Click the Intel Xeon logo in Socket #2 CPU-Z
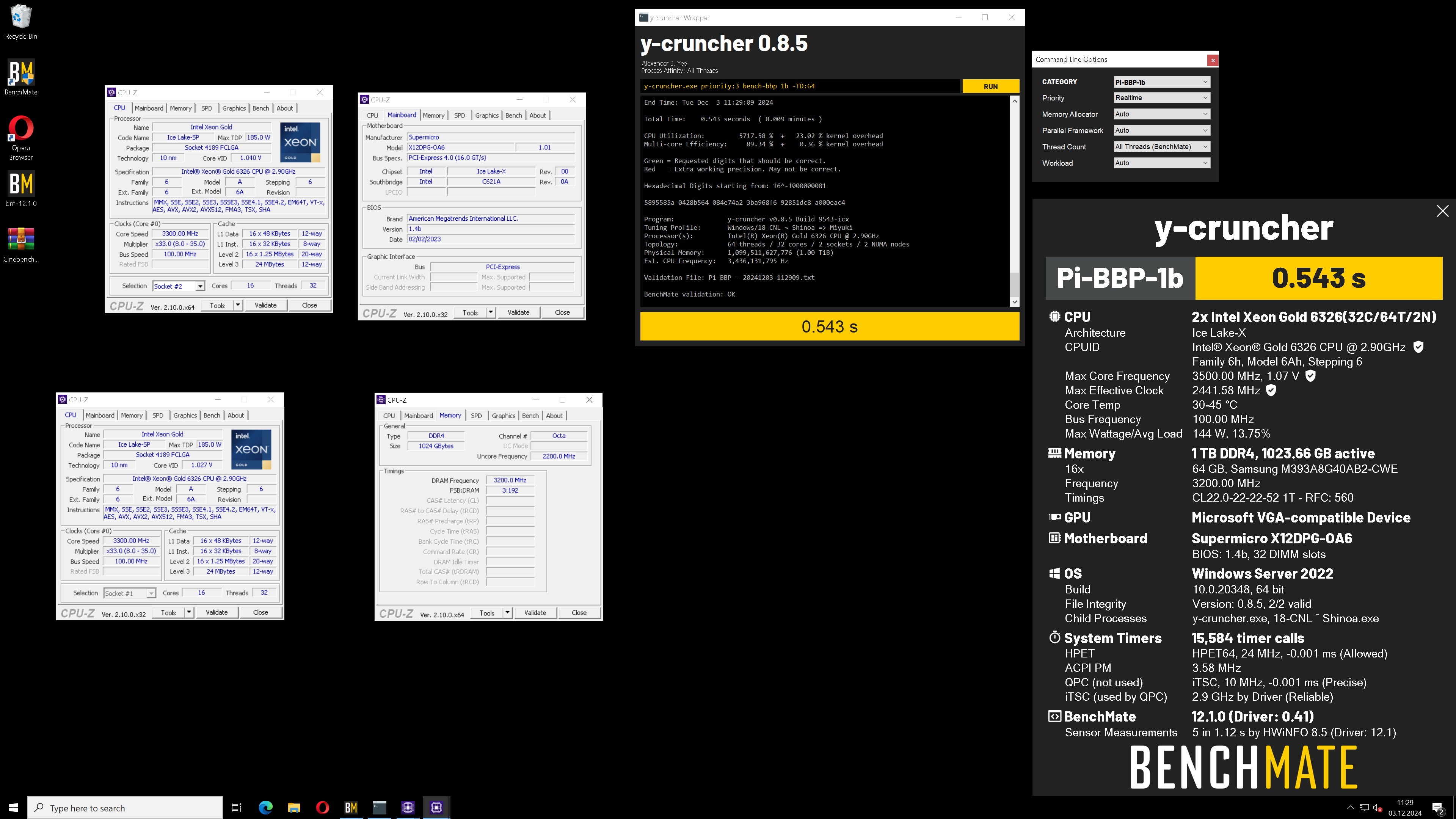The image size is (1456, 819). pos(300,143)
